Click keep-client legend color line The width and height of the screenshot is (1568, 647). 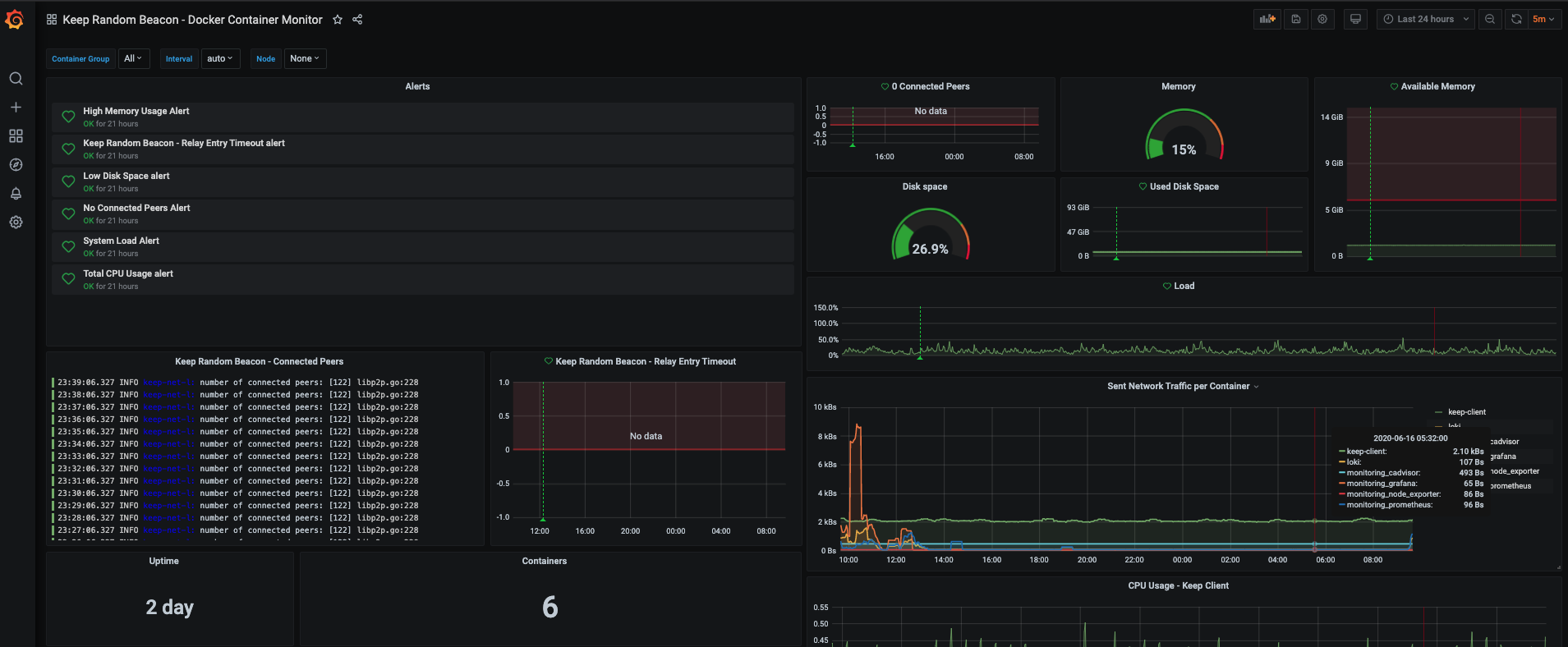pos(1438,412)
